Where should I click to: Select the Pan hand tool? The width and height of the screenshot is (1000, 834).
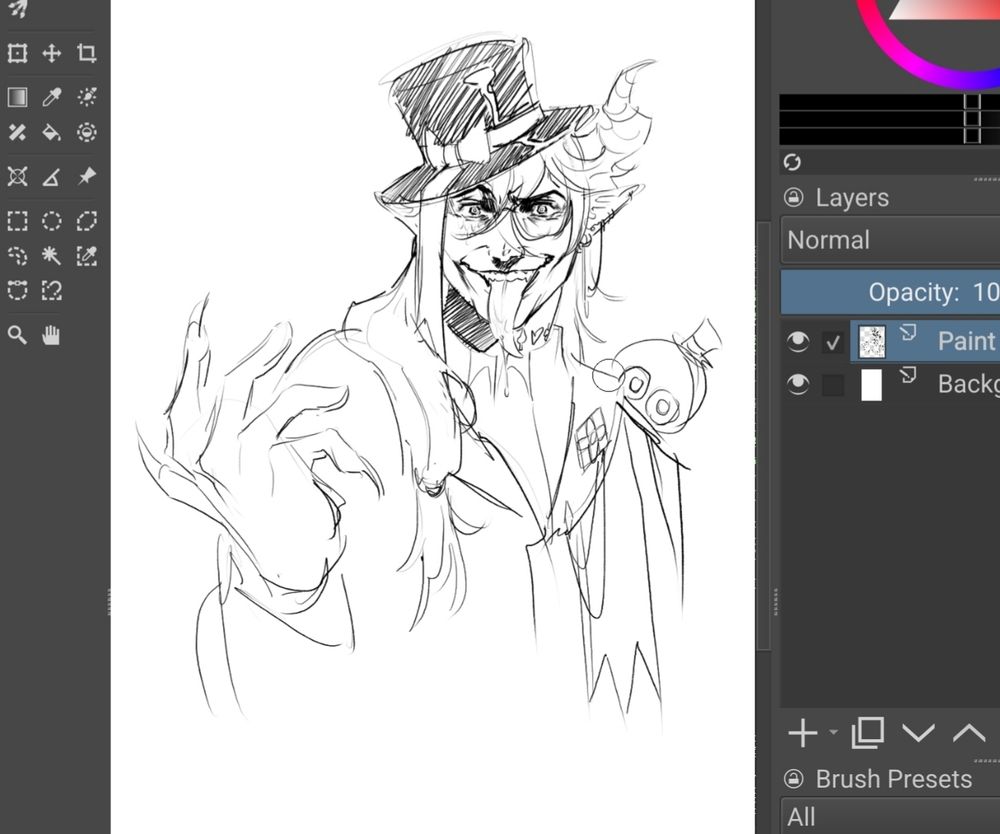coord(52,335)
